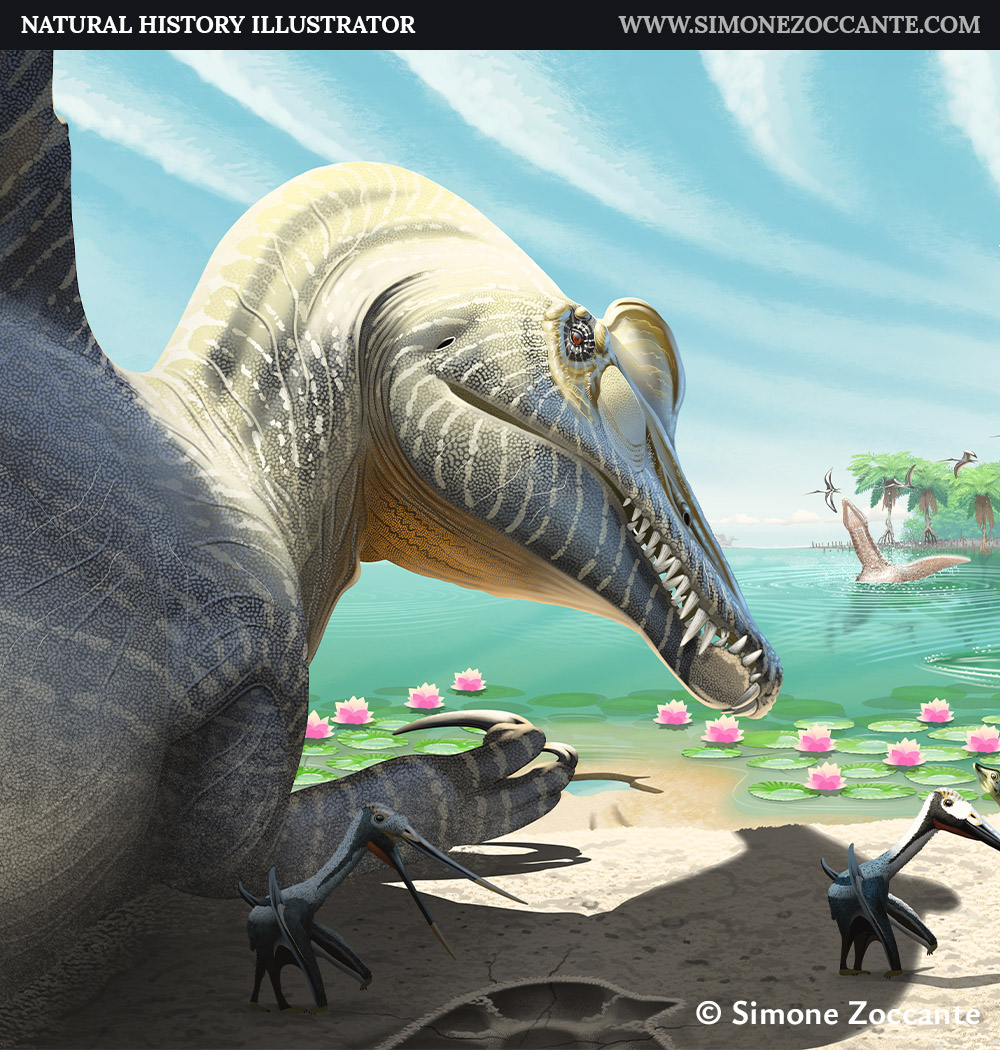Click the large dinosaur's orange eye

577,337
